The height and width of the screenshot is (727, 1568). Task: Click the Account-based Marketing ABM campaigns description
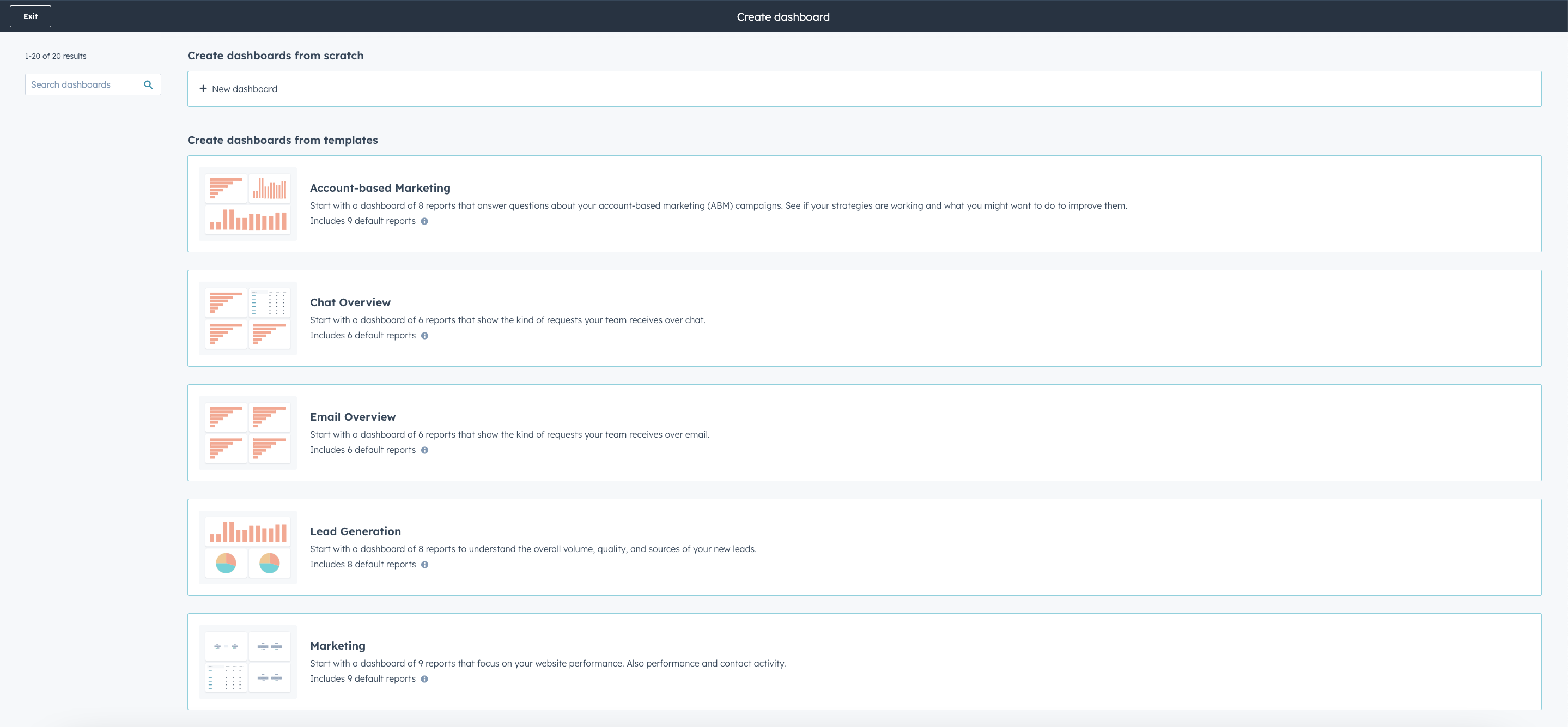coord(718,206)
